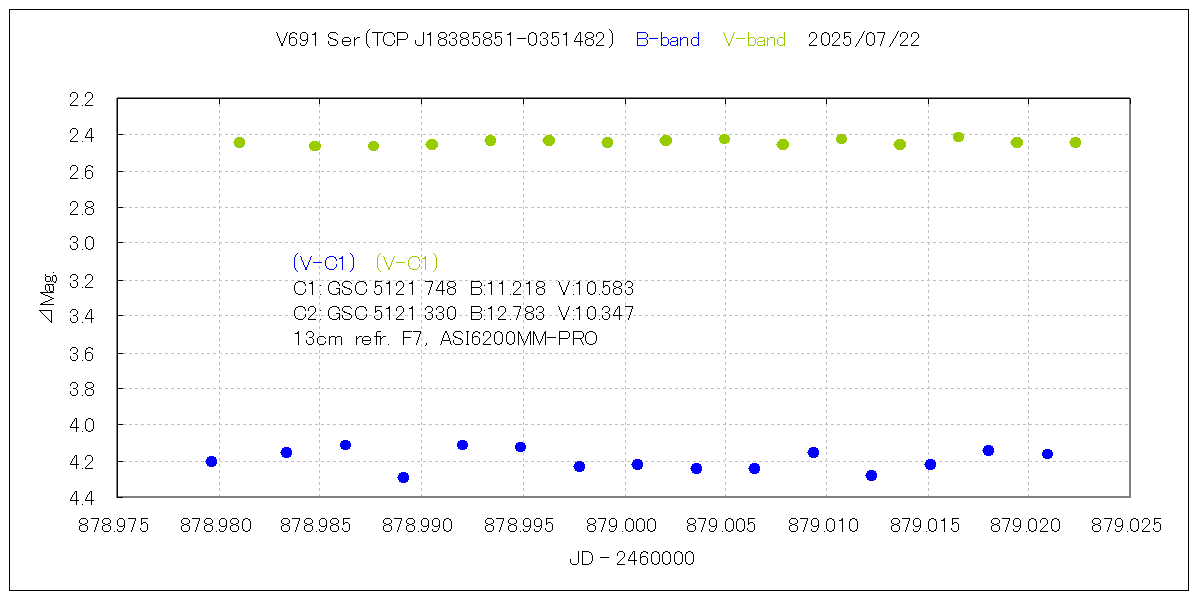This screenshot has height=600, width=1200.
Task: Select the blue "B-band" legend label
Action: tap(667, 40)
